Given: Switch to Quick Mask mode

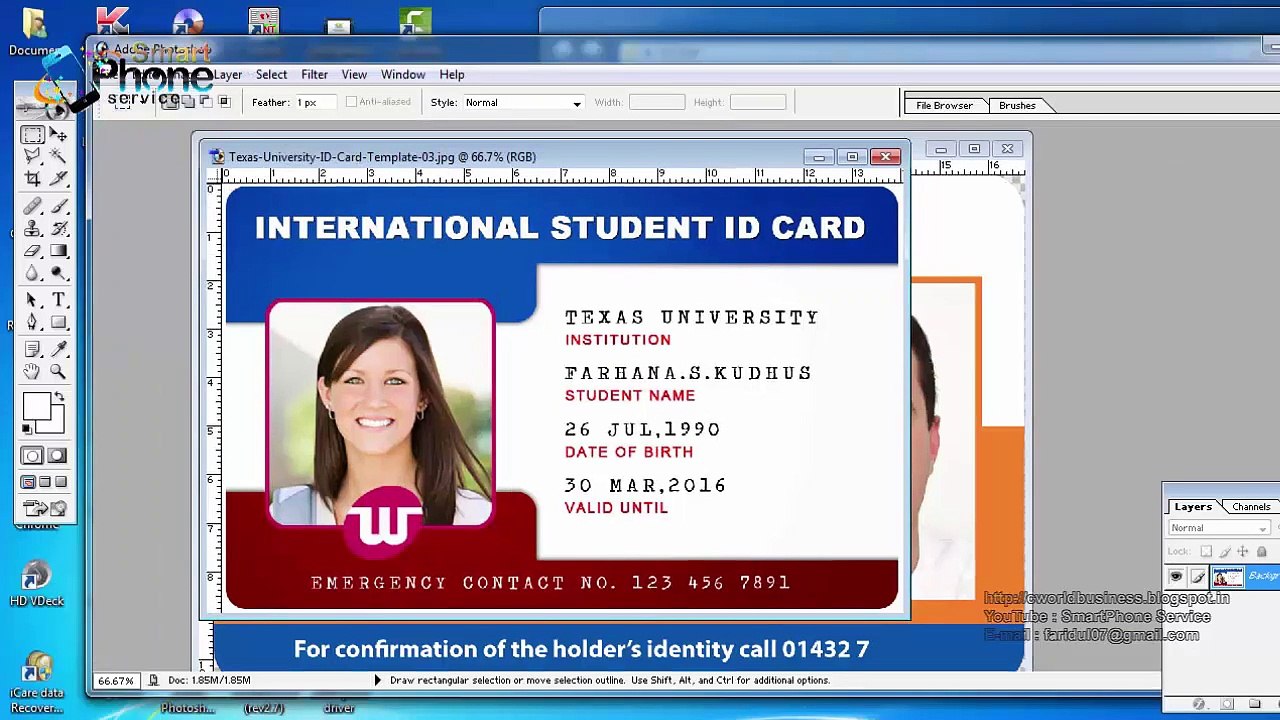Looking at the screenshot, I should pos(57,456).
